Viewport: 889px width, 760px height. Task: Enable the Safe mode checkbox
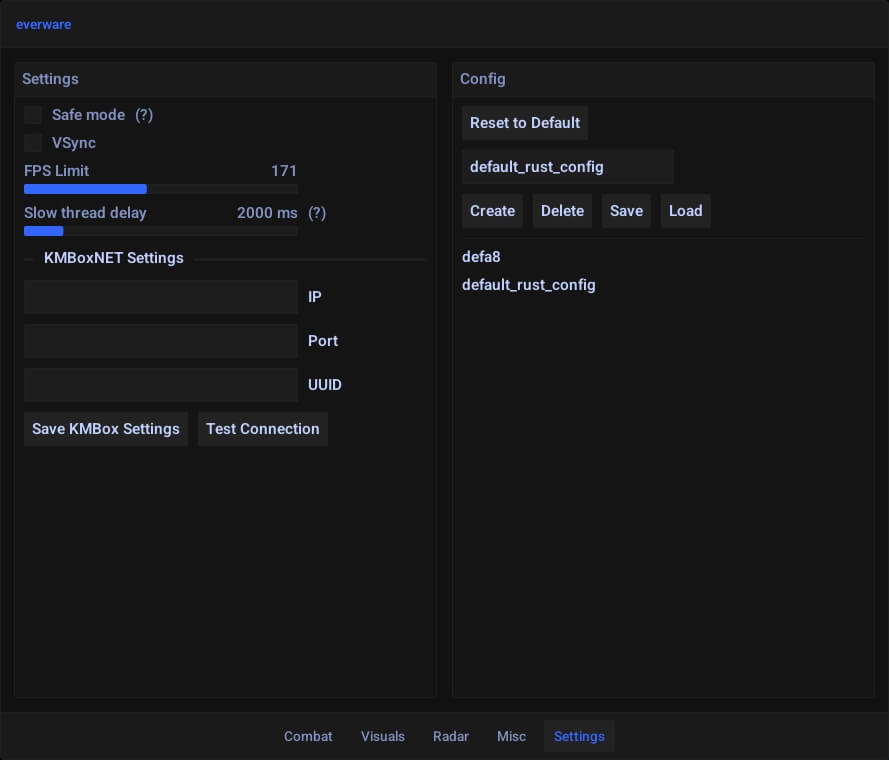(x=33, y=115)
